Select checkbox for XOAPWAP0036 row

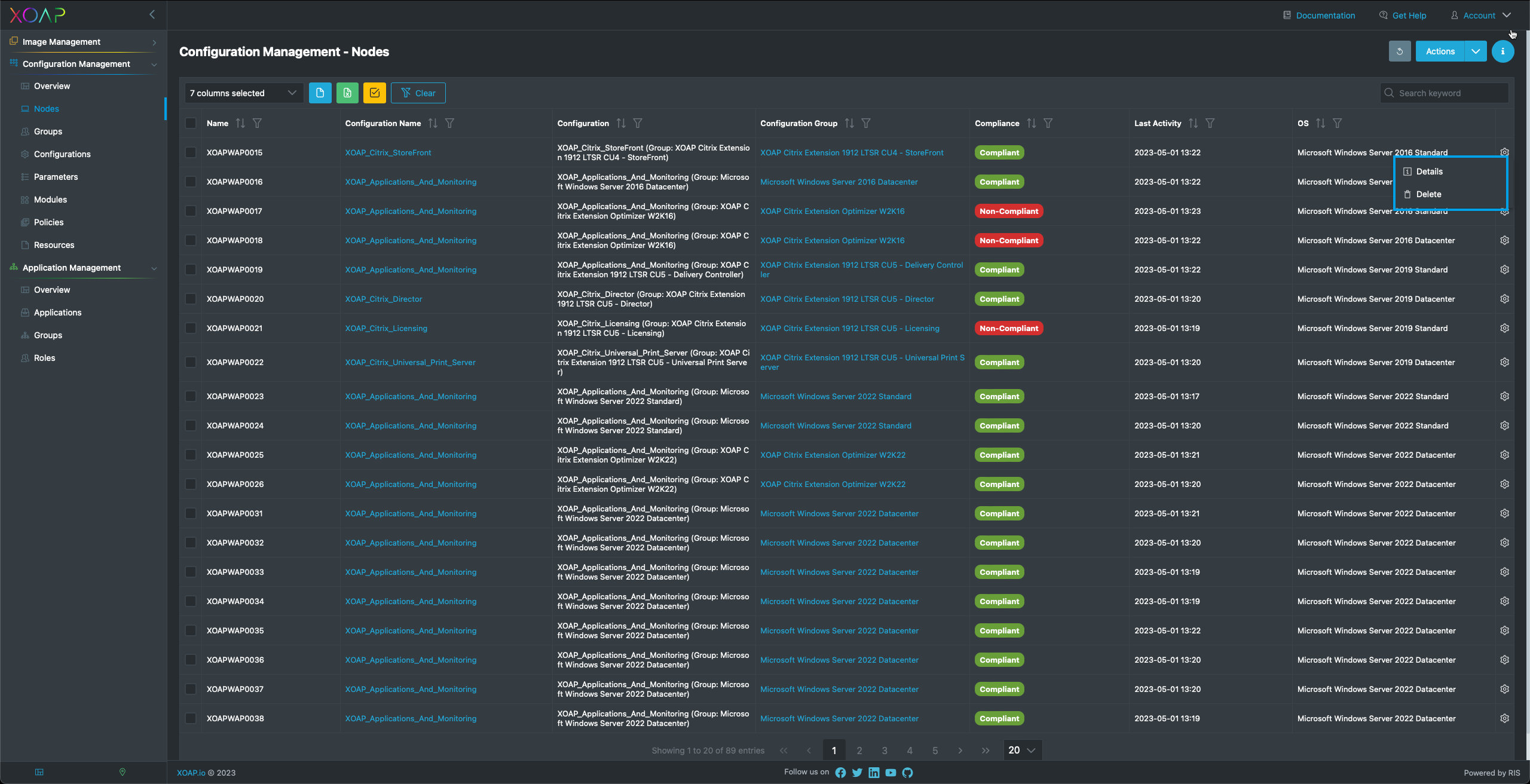[191, 660]
